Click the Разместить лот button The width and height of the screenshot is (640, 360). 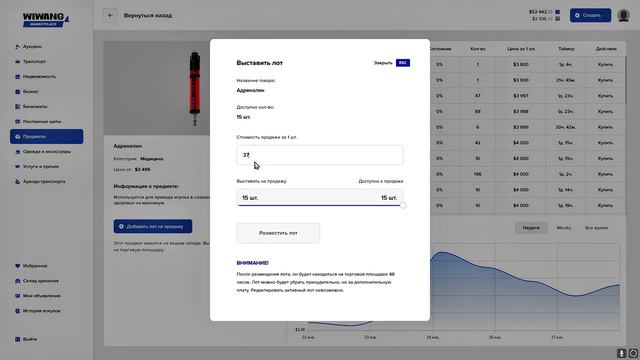pyautogui.click(x=278, y=233)
